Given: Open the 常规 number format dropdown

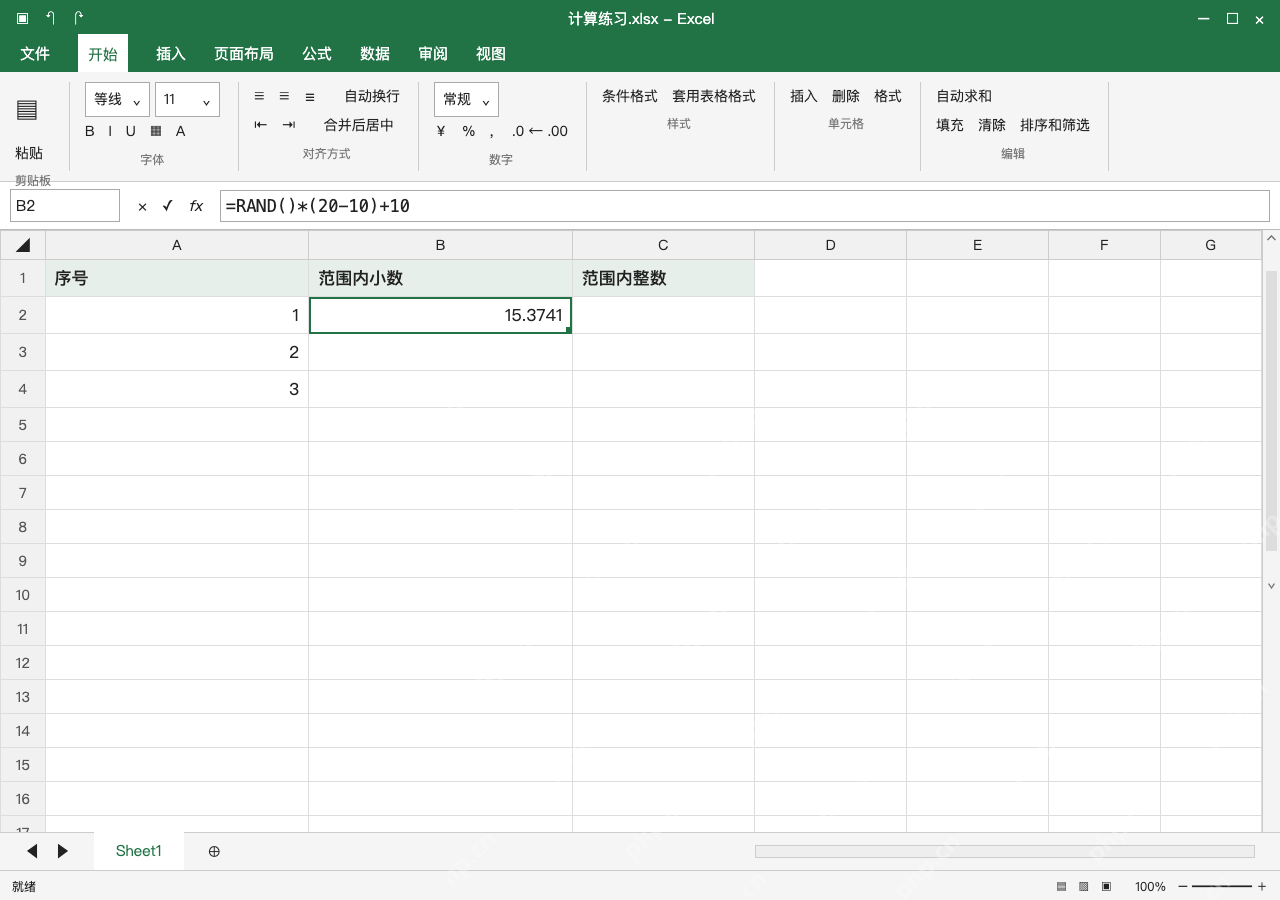Looking at the screenshot, I should pos(466,99).
